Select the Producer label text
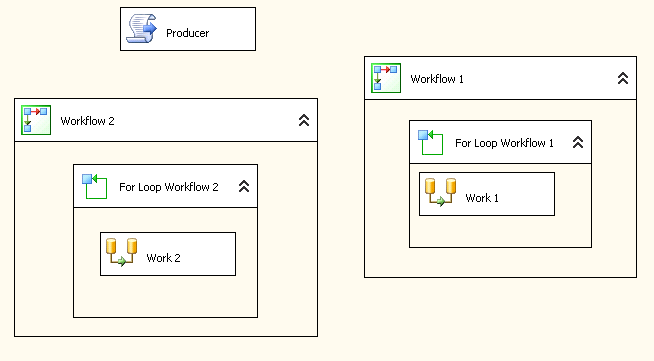Viewport: 654px width, 361px height. point(187,33)
